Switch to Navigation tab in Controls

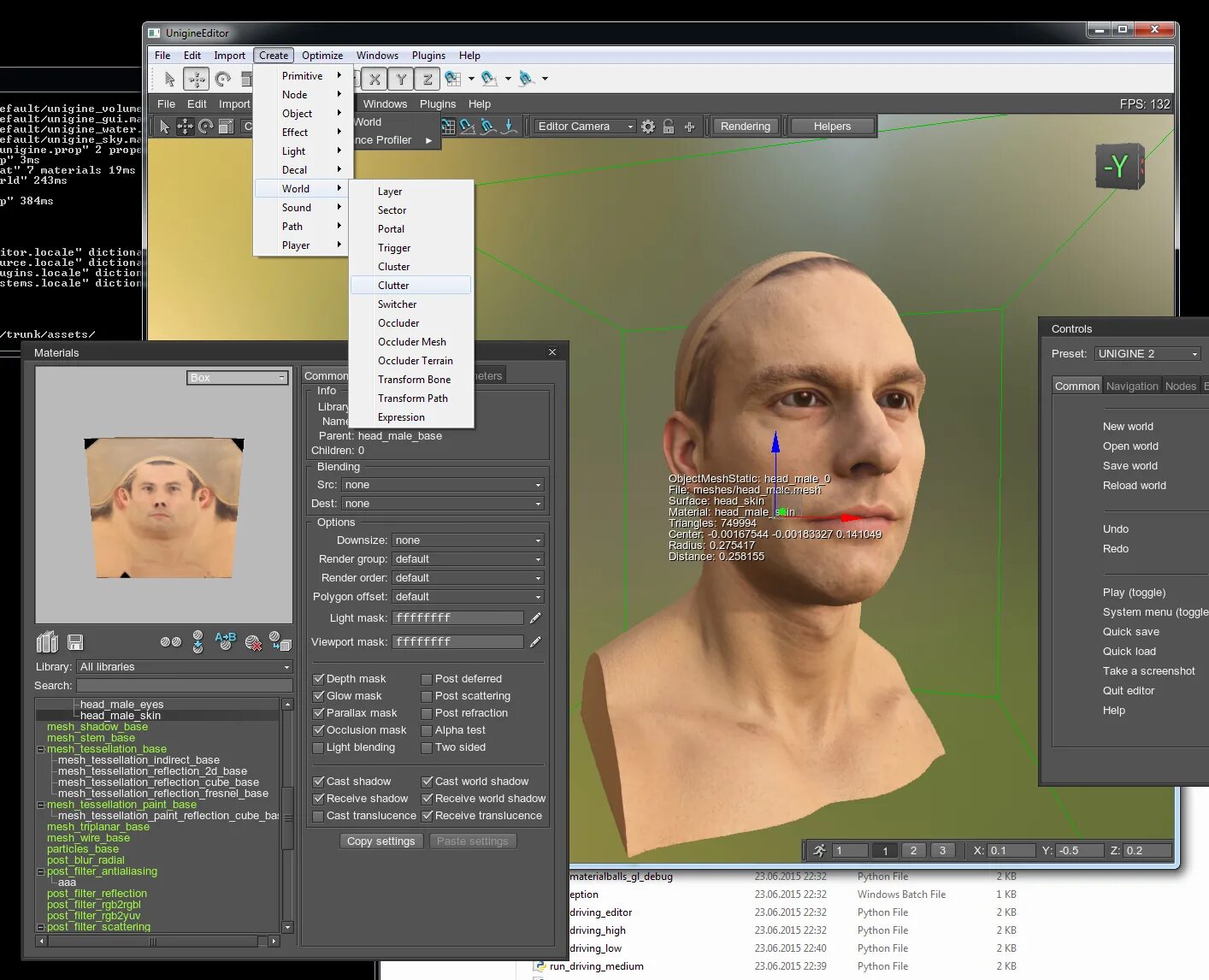click(1132, 387)
